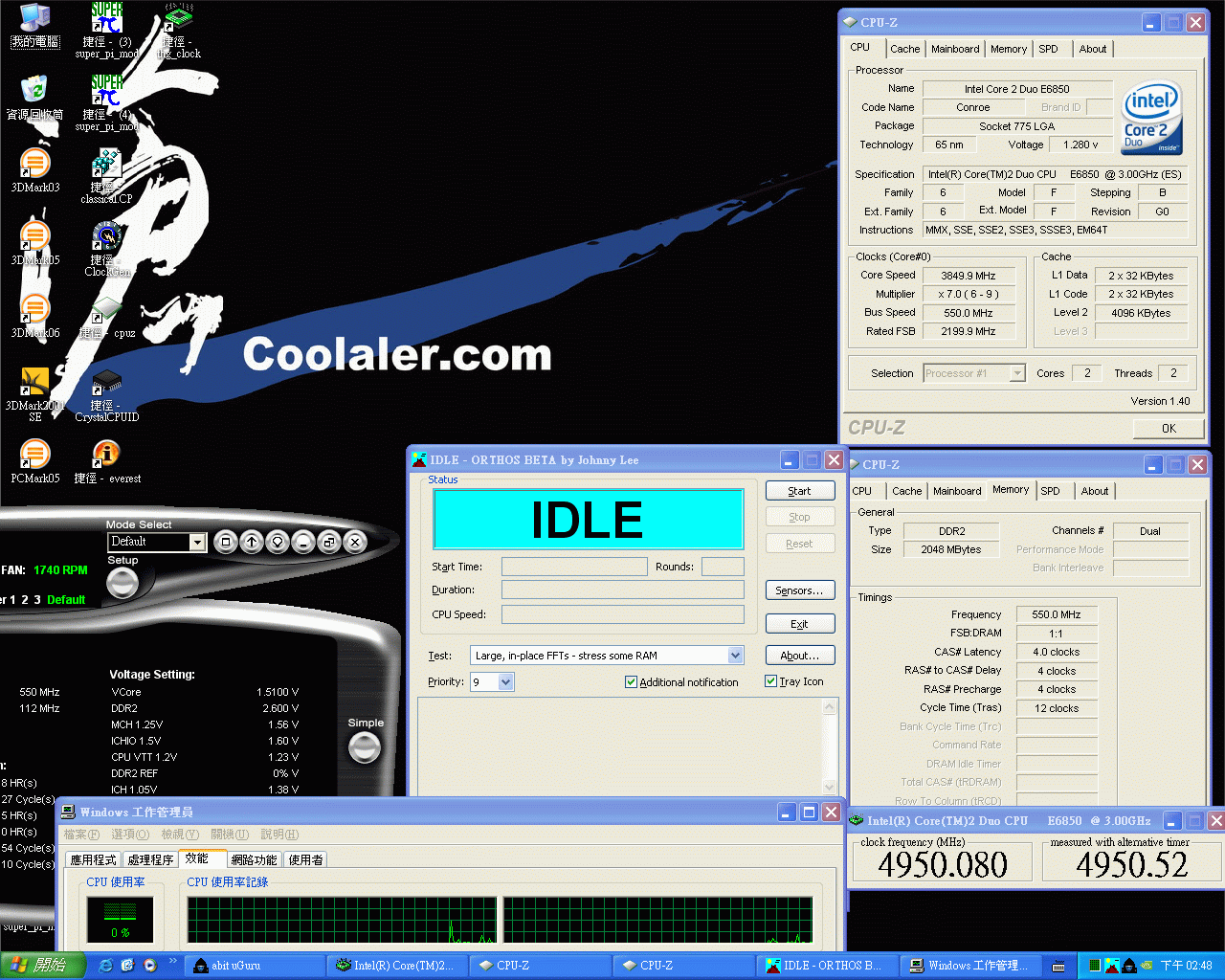Click the About... button in ORTHOS
This screenshot has width=1225, height=980.
tap(800, 656)
